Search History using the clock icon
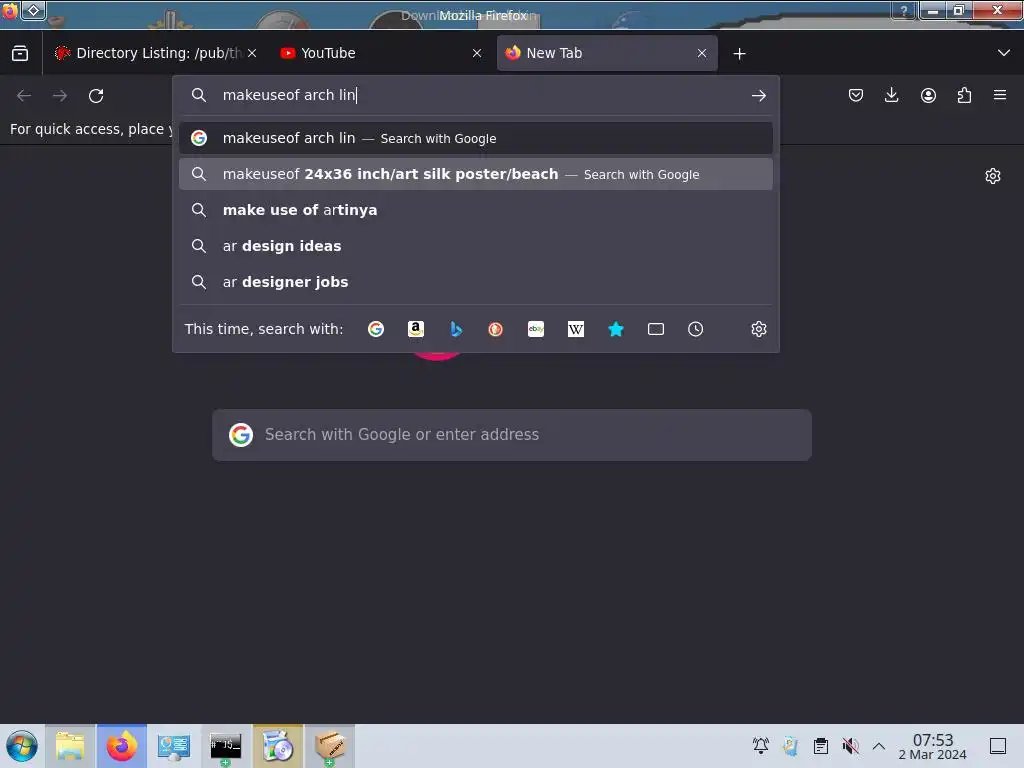 pyautogui.click(x=696, y=329)
